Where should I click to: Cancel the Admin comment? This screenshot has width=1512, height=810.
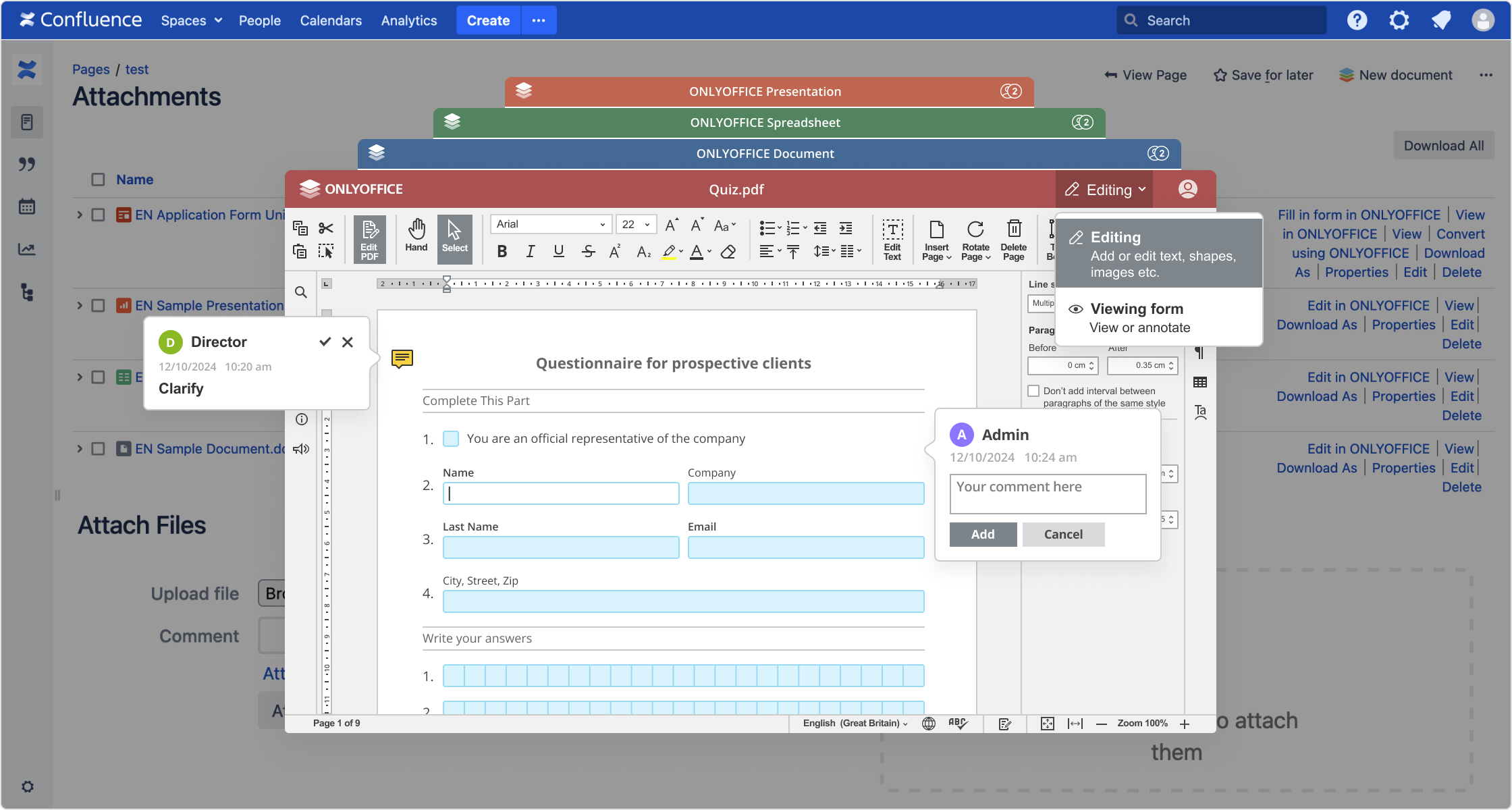click(x=1063, y=535)
